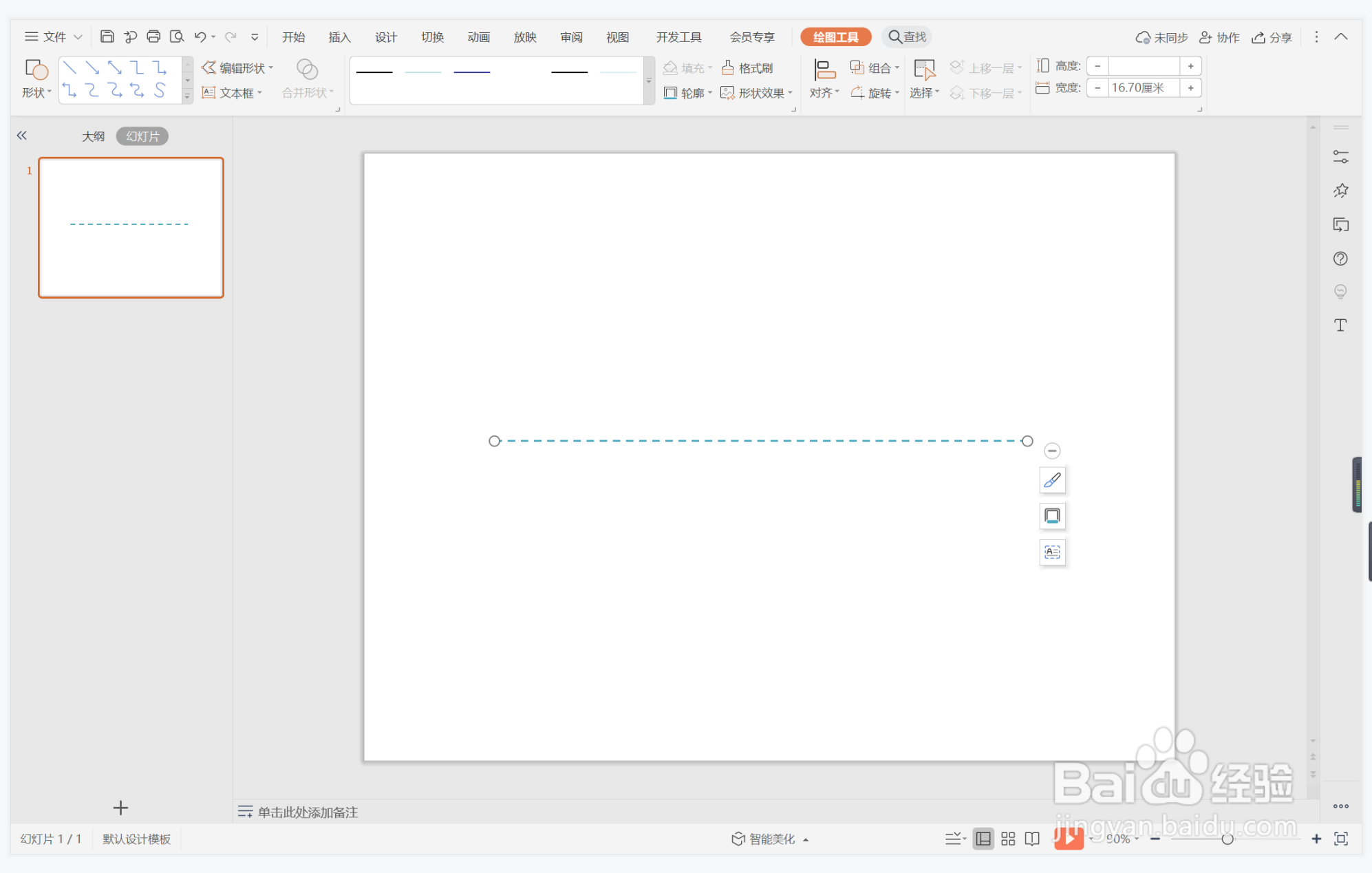This screenshot has height=873, width=1372.
Task: Open the 形状效果 dropdown
Action: pos(756,92)
